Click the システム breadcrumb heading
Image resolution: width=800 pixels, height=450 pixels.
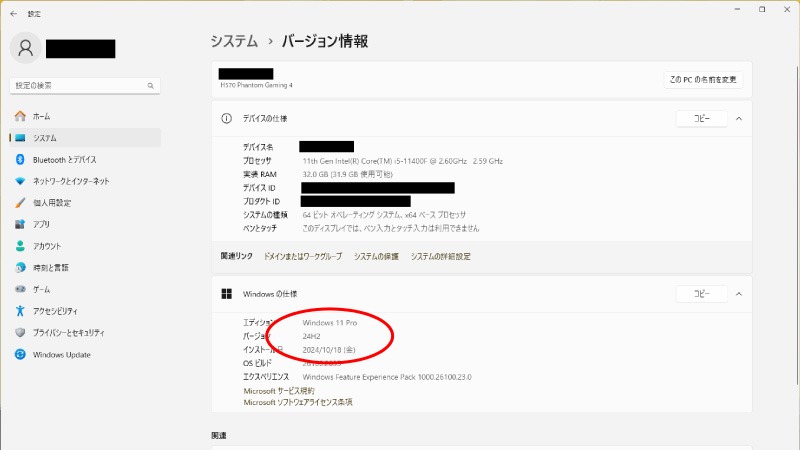(x=235, y=42)
